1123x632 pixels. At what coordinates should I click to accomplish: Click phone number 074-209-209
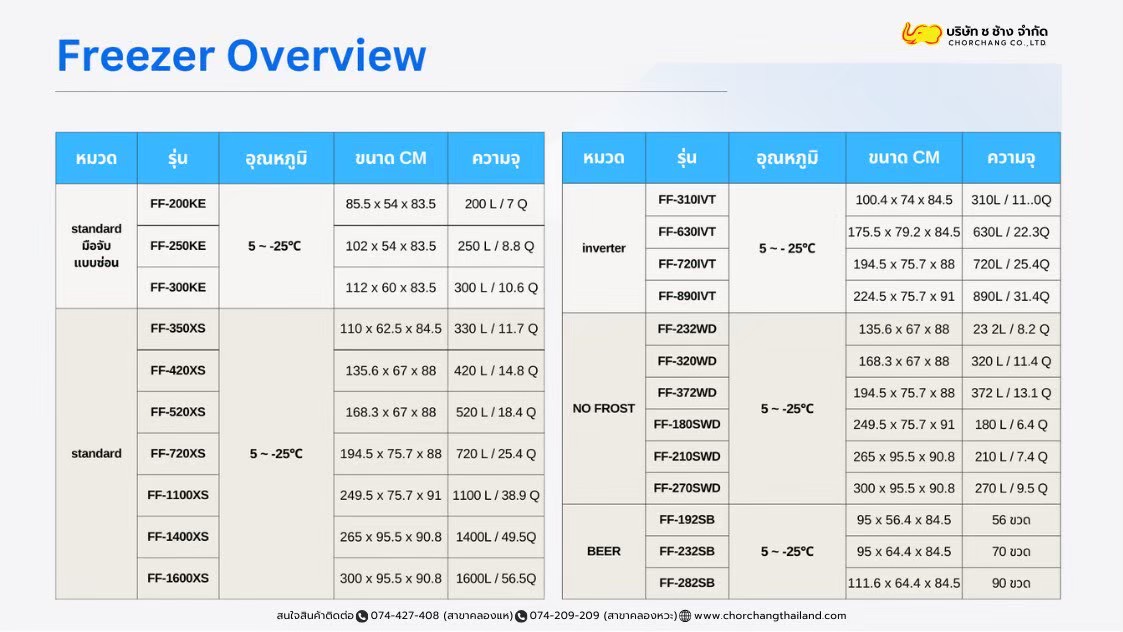(x=564, y=616)
